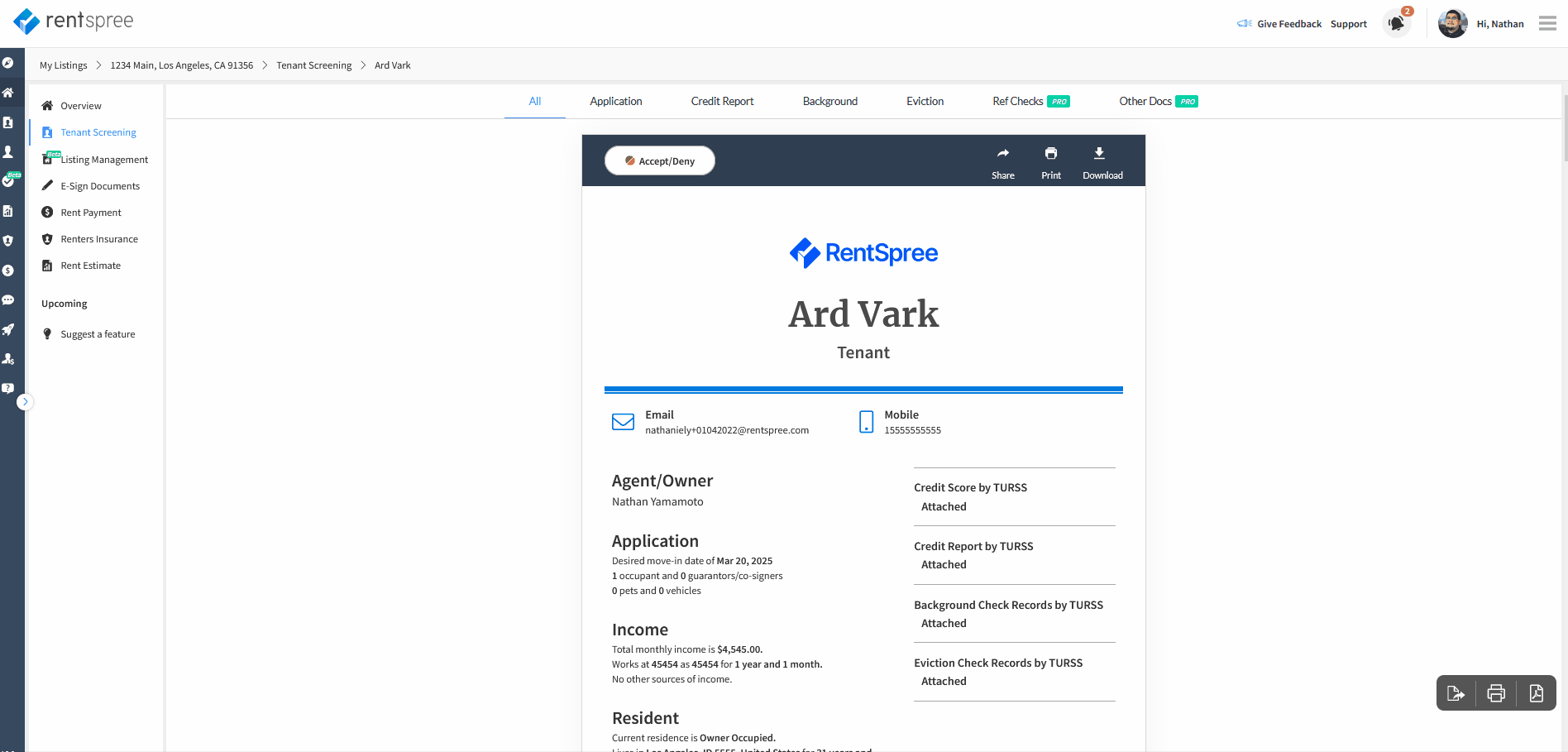Expand the sidebar using the chevron arrow

click(26, 401)
